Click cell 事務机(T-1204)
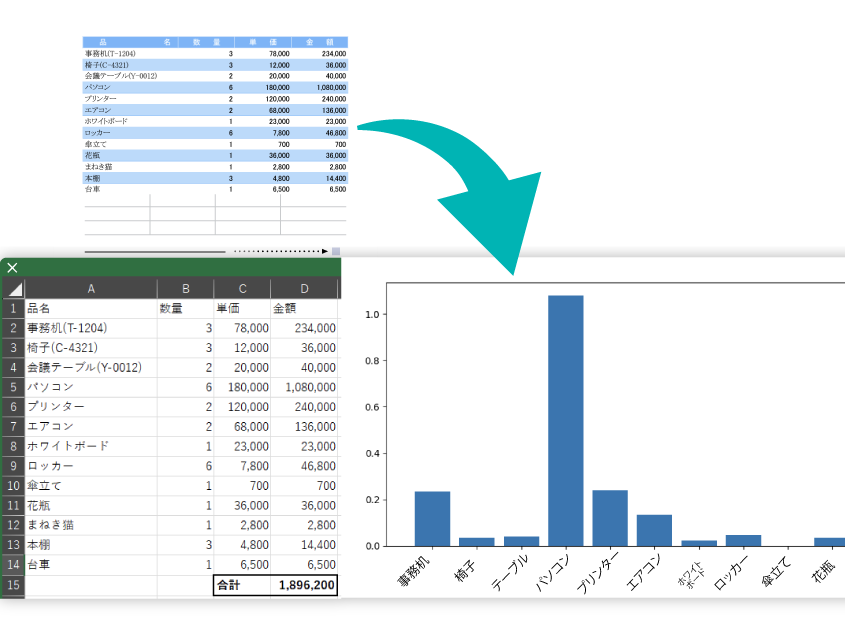This screenshot has height=635, width=845. (91, 328)
